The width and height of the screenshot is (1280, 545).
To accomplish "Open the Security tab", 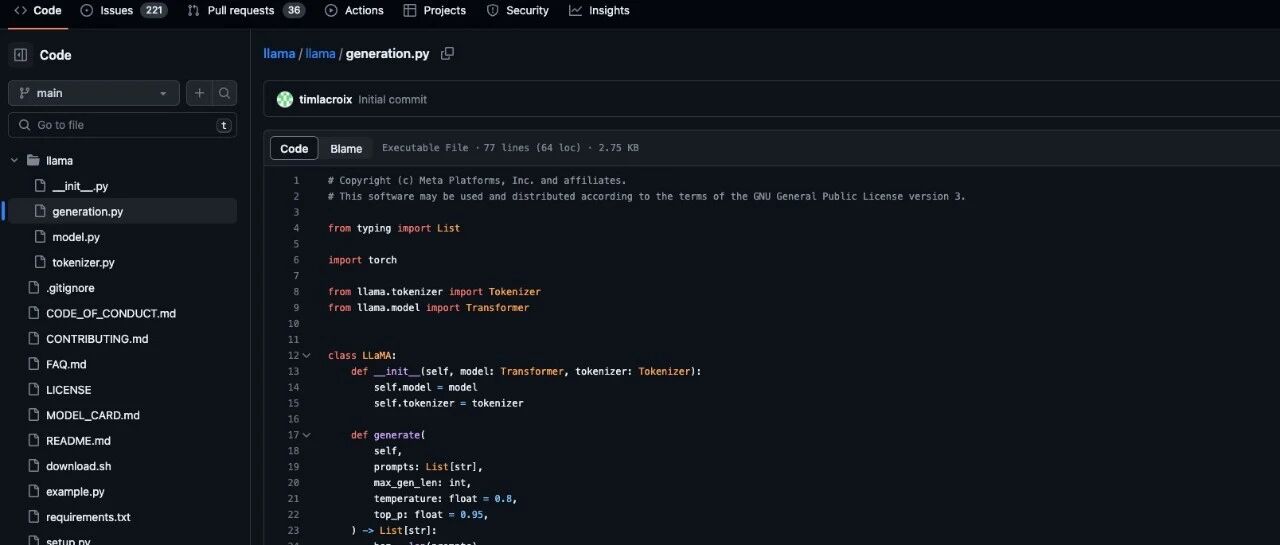I will click(x=518, y=10).
